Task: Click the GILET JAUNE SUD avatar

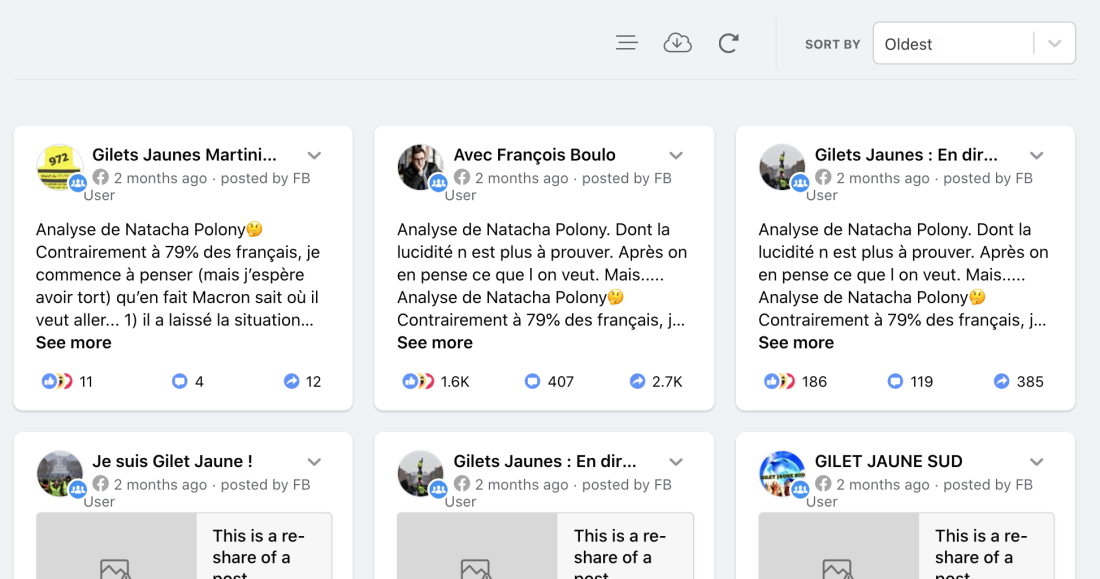Action: tap(782, 474)
